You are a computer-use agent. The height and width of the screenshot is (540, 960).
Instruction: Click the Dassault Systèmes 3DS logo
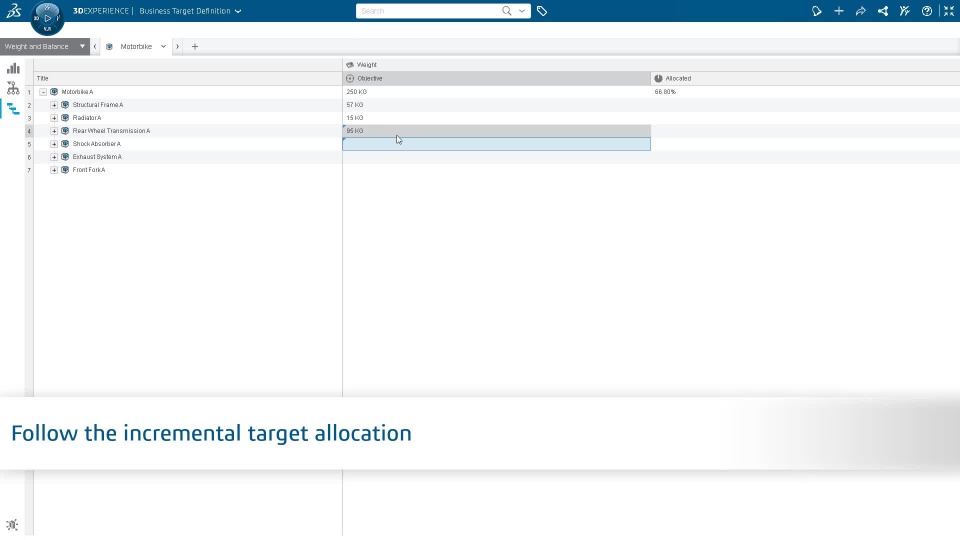click(13, 11)
